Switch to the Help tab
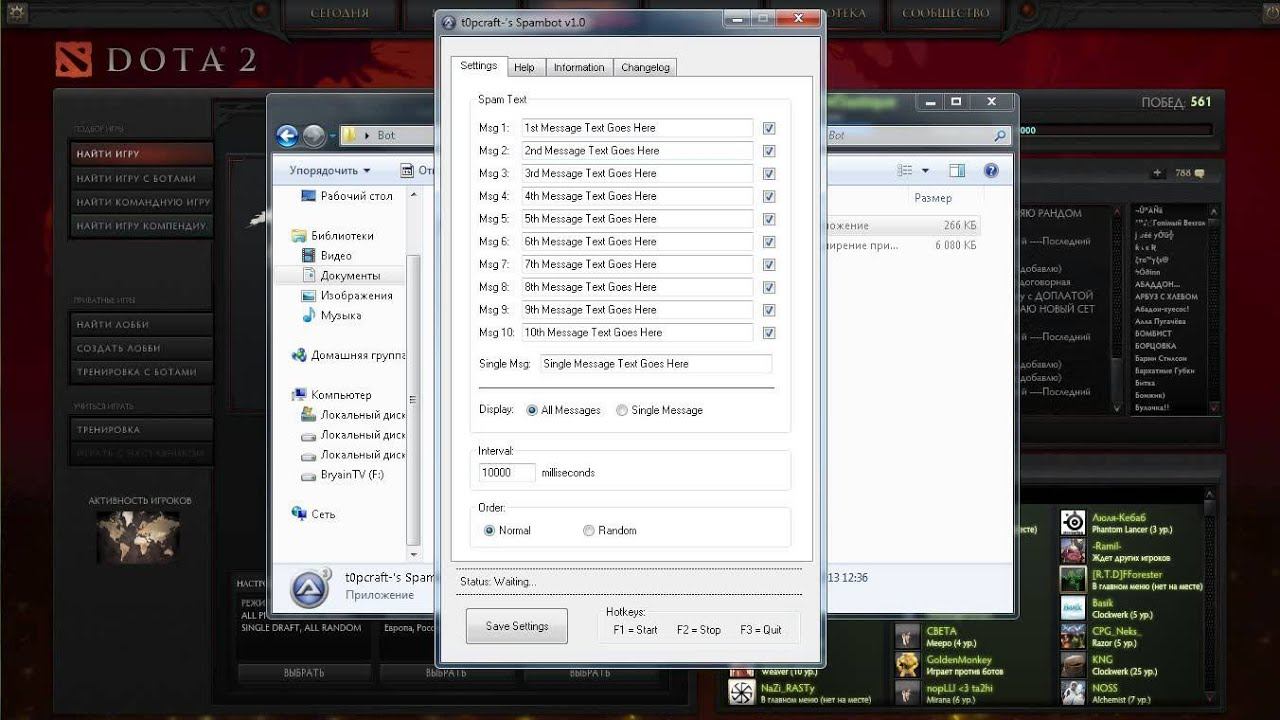This screenshot has width=1280, height=720. click(524, 67)
